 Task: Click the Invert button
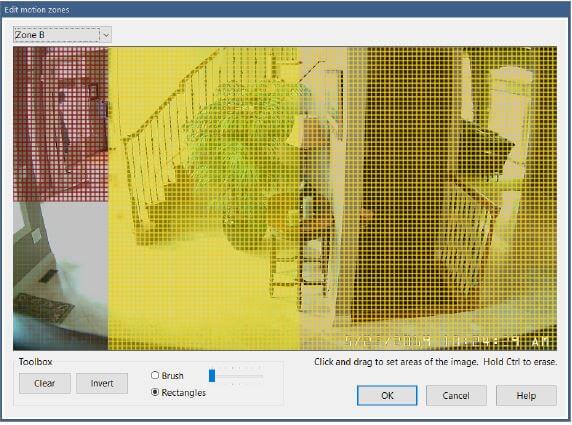[102, 383]
